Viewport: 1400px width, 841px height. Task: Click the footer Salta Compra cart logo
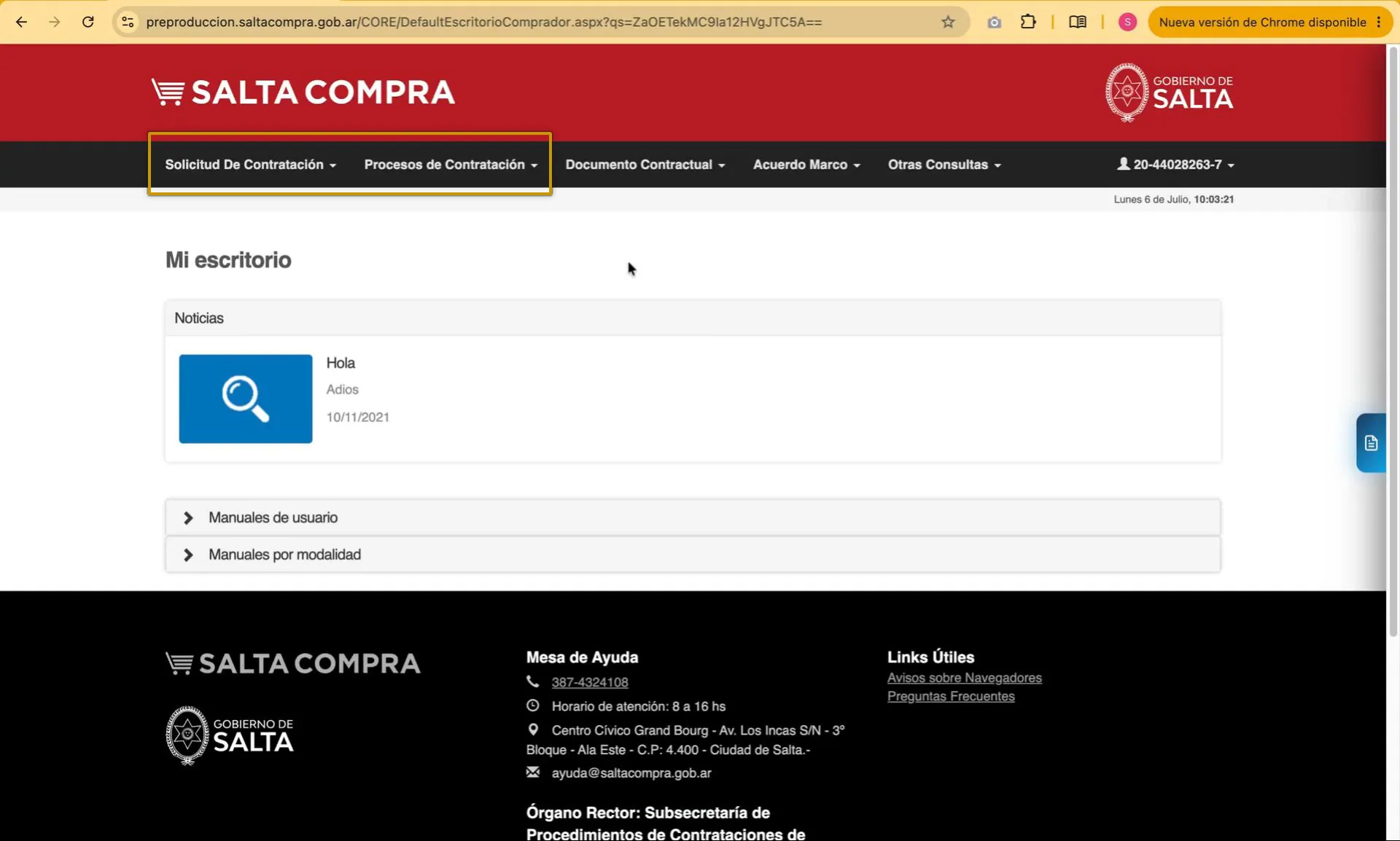[x=292, y=663]
